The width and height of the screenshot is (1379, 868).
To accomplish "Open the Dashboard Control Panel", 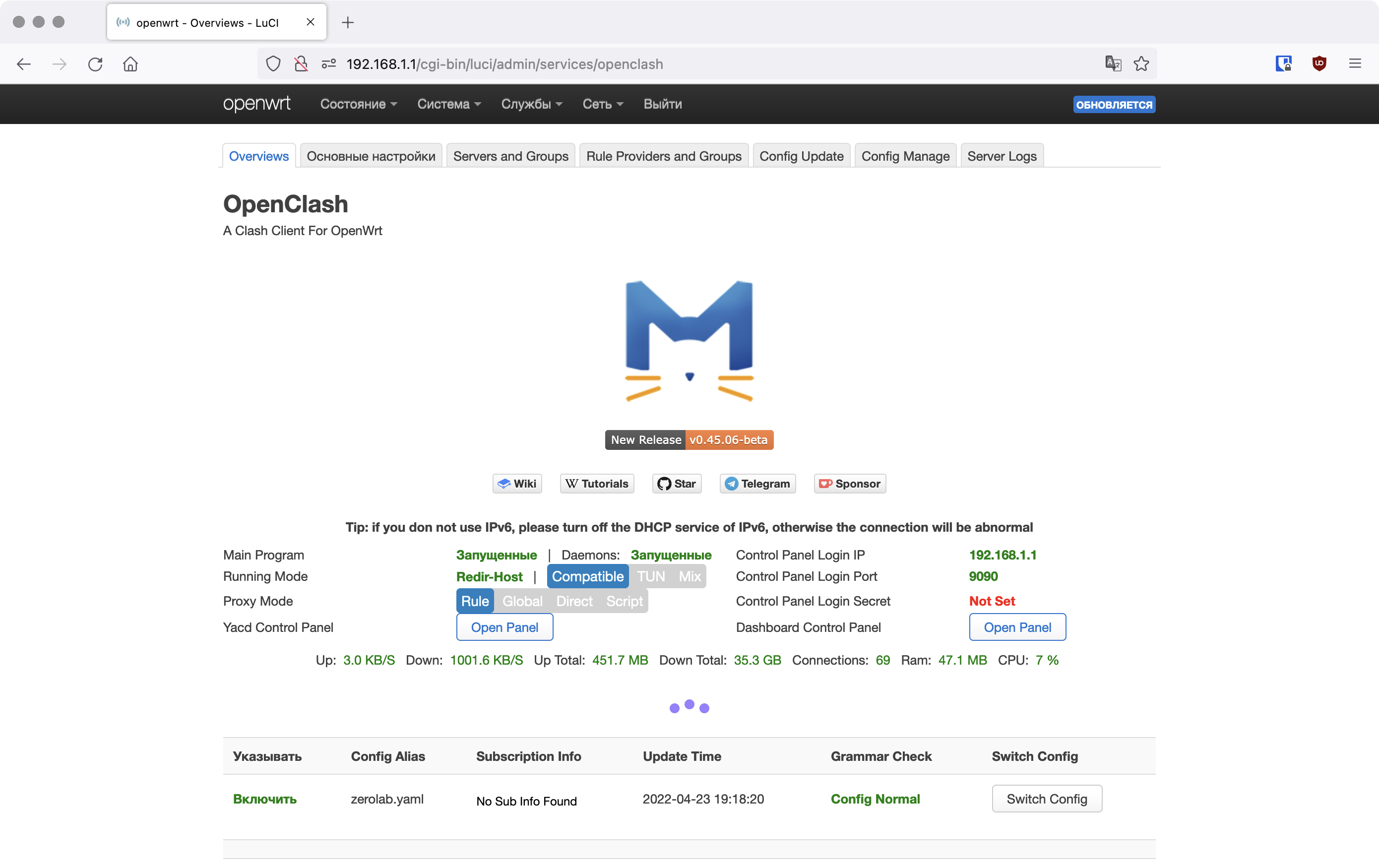I will pos(1017,627).
